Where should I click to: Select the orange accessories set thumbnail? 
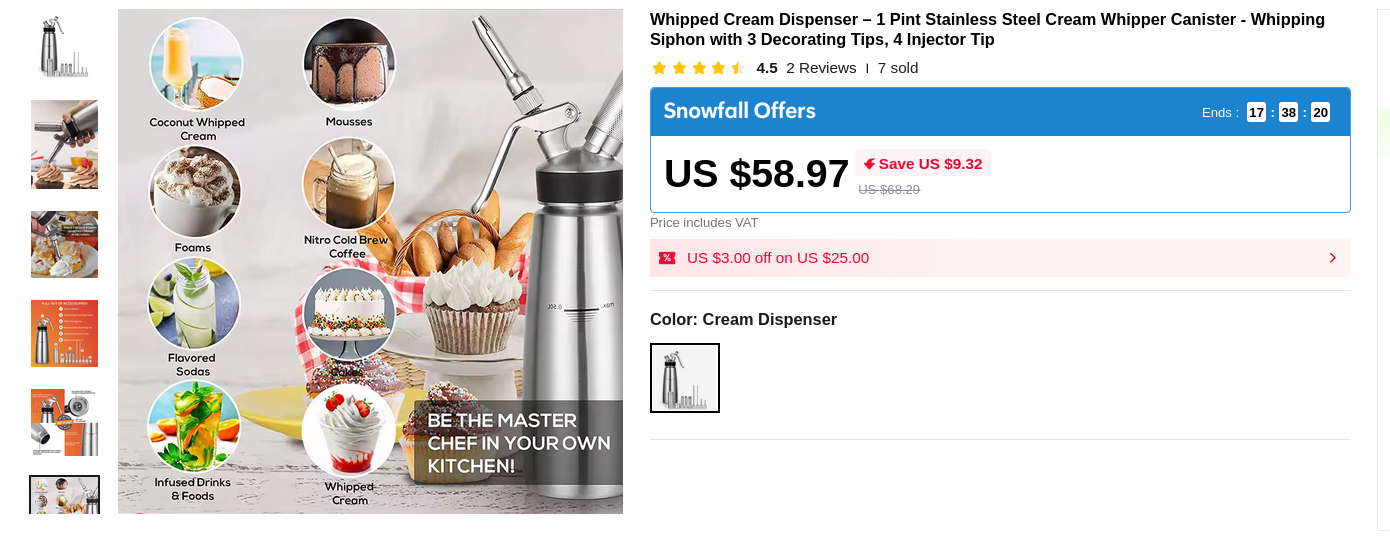pos(64,333)
